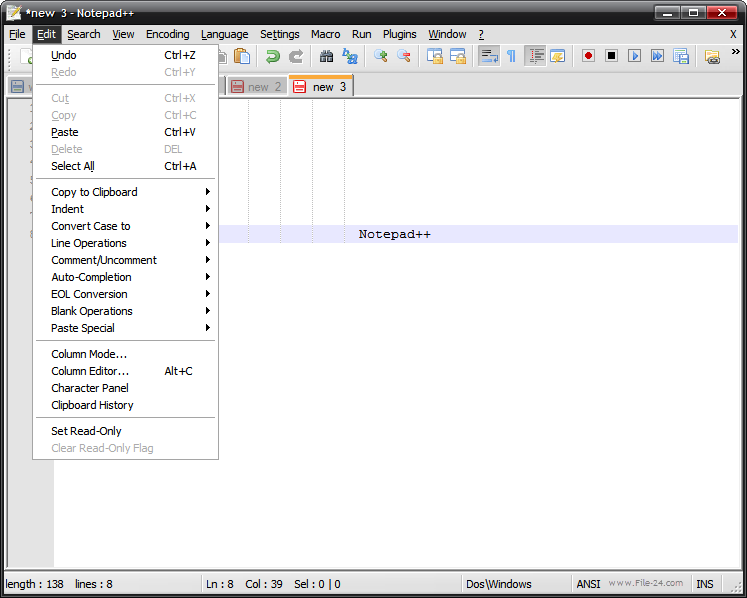
Task: Open Column Editor... menu entry
Action: (x=125, y=371)
